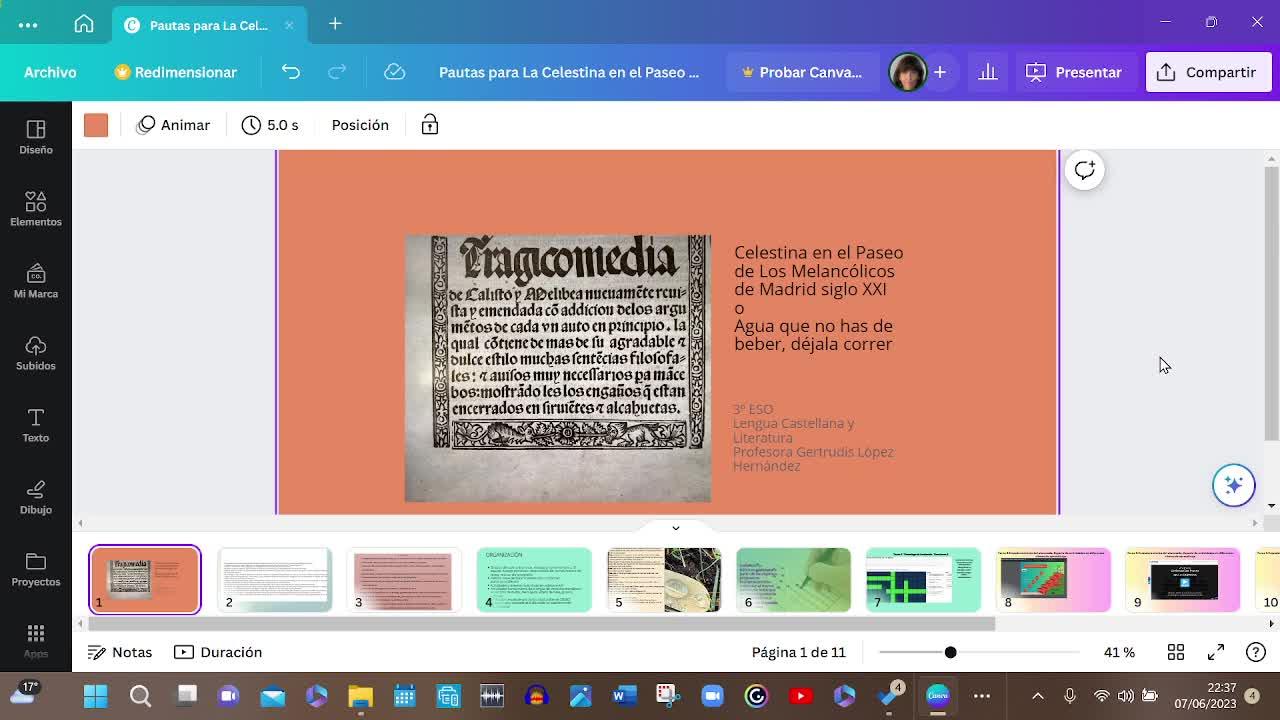Open File Explorer from the taskbar
Viewport: 1280px width, 720px height.
(x=360, y=696)
